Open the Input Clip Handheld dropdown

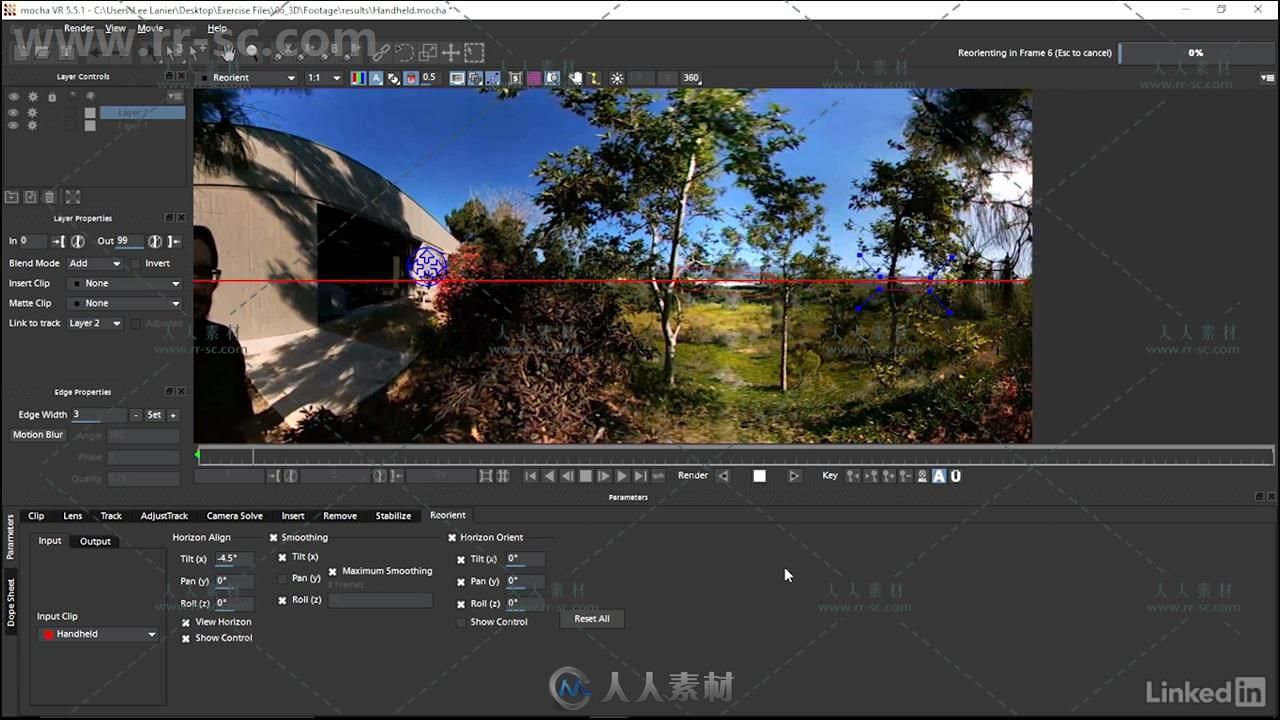coord(98,634)
